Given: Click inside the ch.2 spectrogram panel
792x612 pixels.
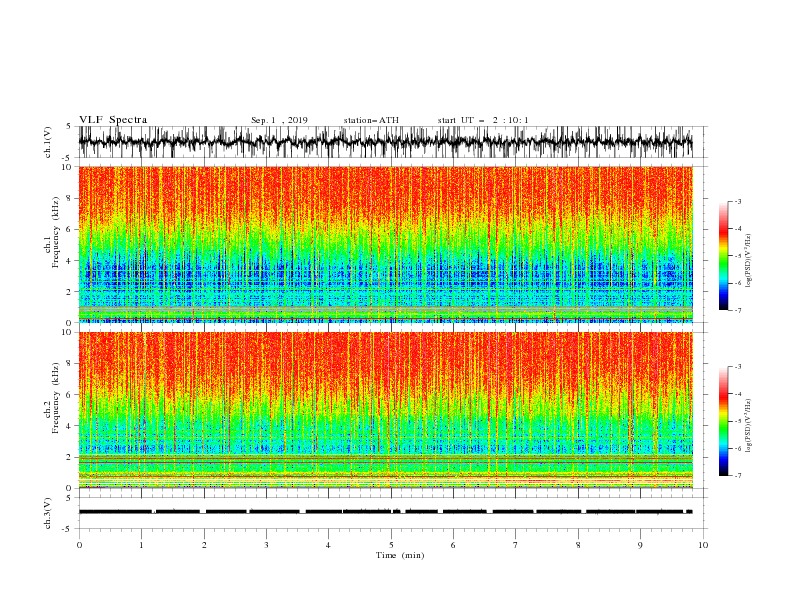Looking at the screenshot, I should [386, 410].
